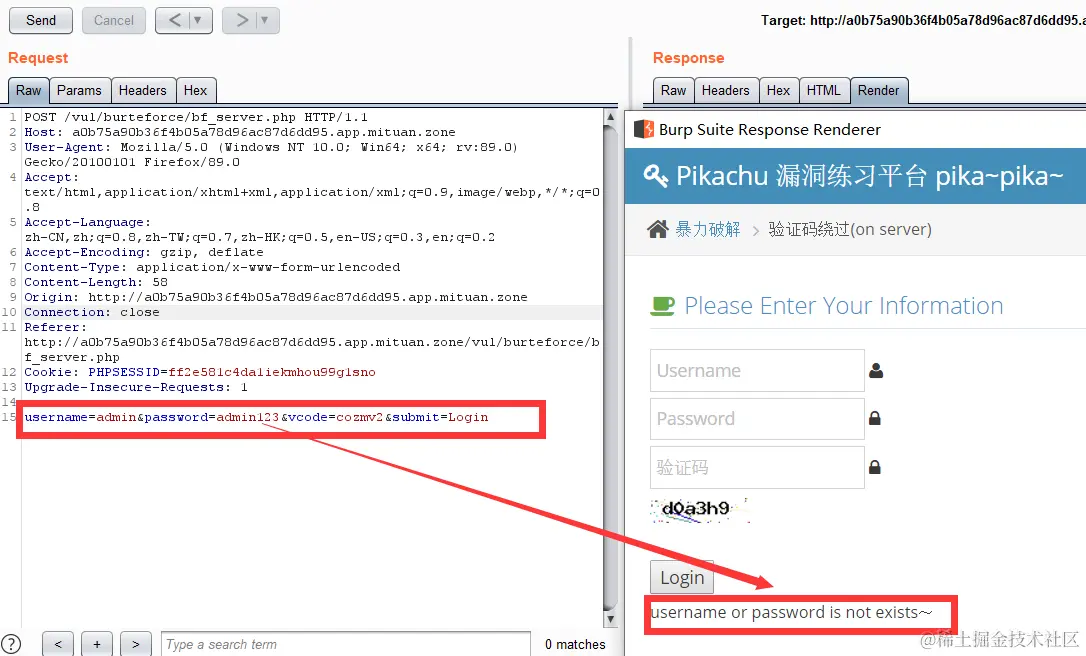
Task: Click the Upgrade-Insecure-Requests header line
Action: tap(136, 387)
